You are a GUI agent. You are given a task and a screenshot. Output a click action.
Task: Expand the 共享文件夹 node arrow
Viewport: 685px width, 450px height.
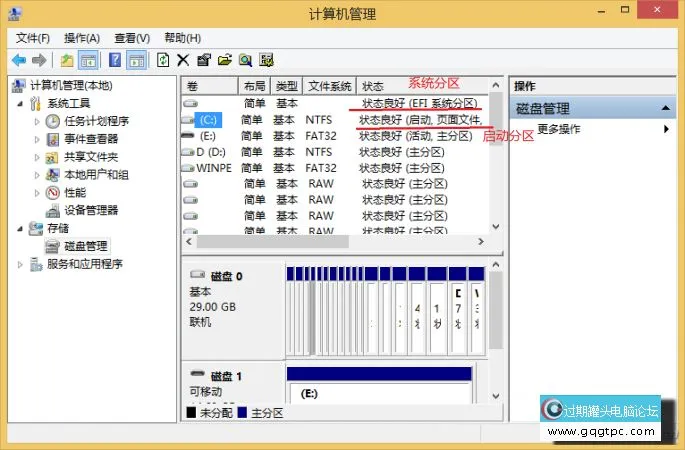(x=37, y=157)
